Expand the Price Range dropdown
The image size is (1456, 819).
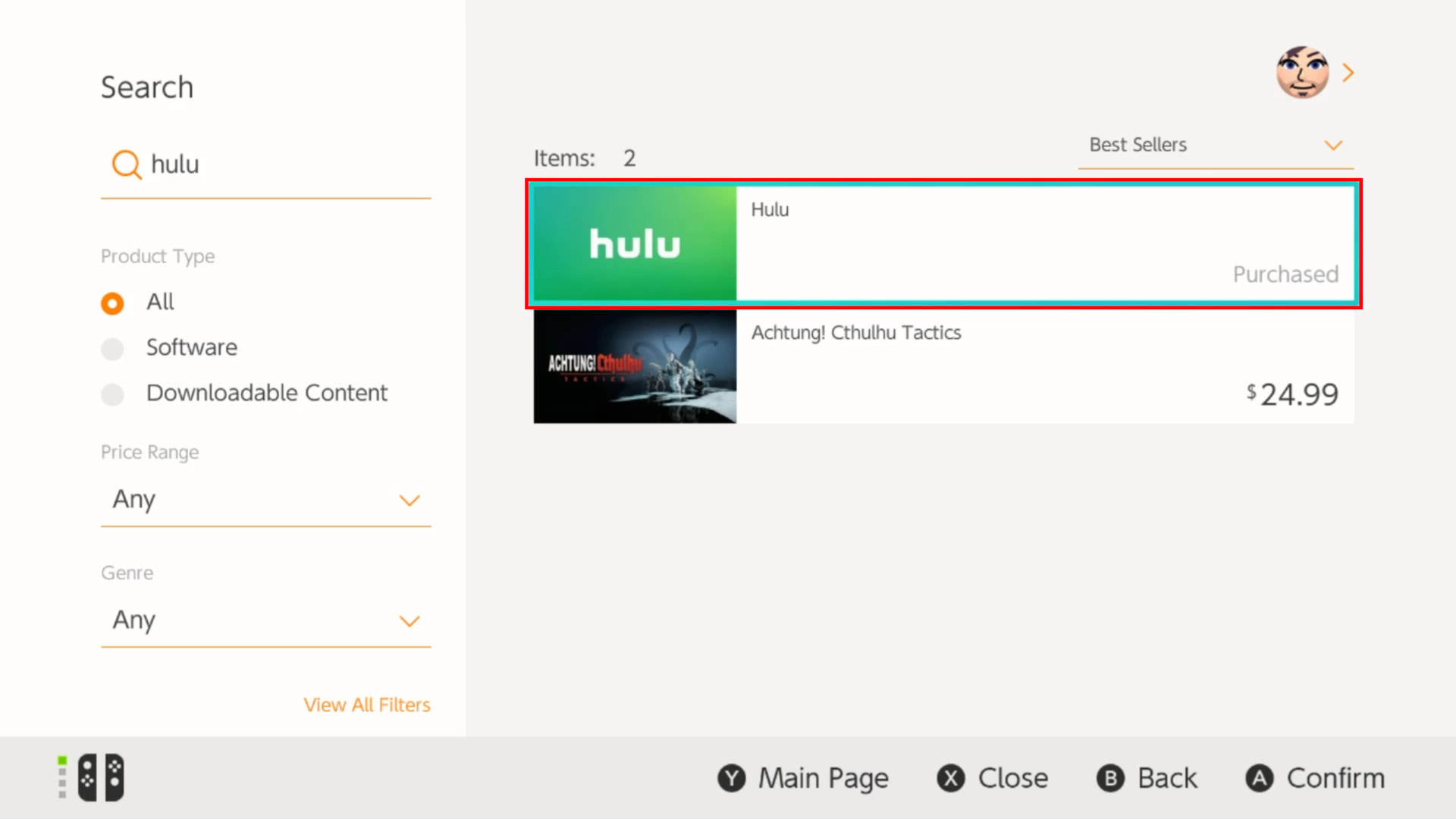(x=265, y=499)
